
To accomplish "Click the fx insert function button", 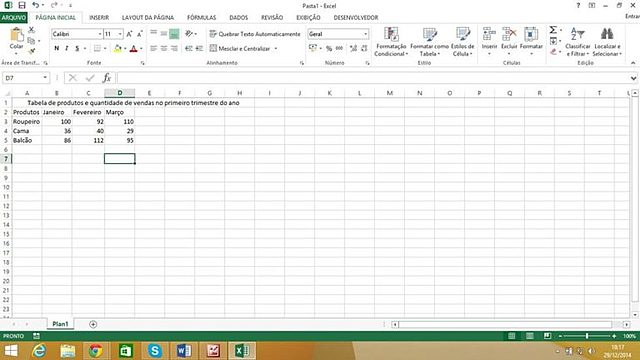I will 107,78.
